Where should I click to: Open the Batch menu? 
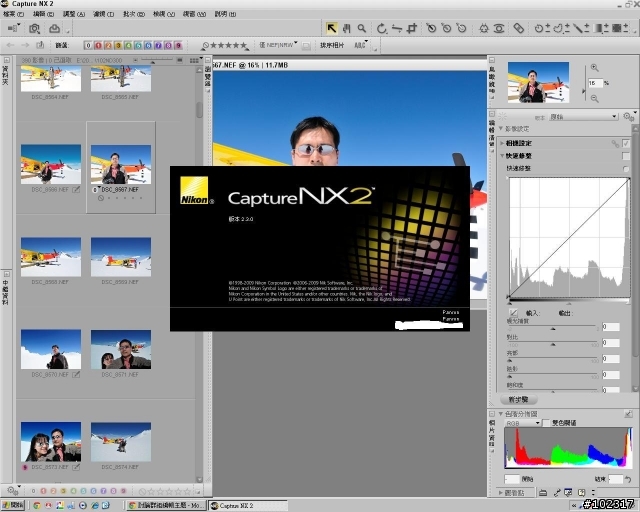pyautogui.click(x=134, y=14)
